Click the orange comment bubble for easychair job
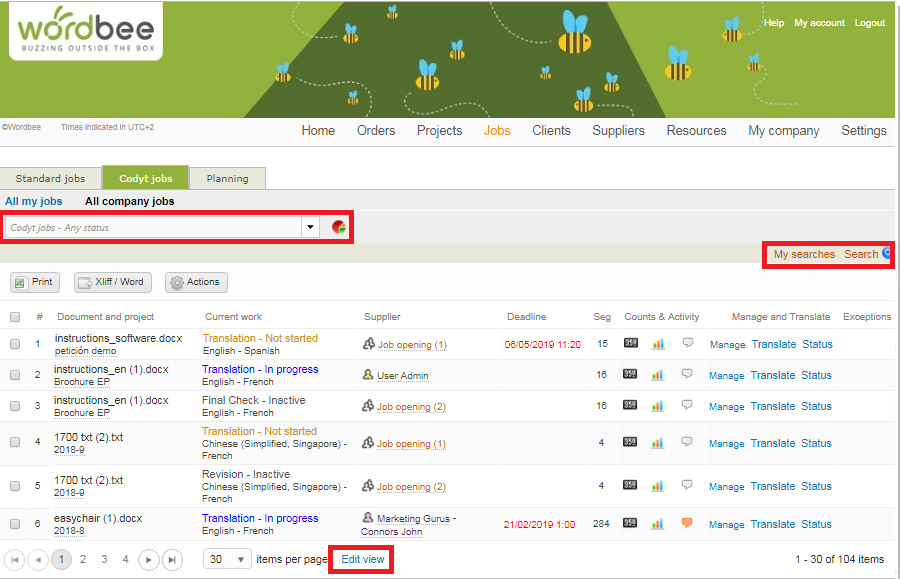The height and width of the screenshot is (579, 900). (x=687, y=523)
